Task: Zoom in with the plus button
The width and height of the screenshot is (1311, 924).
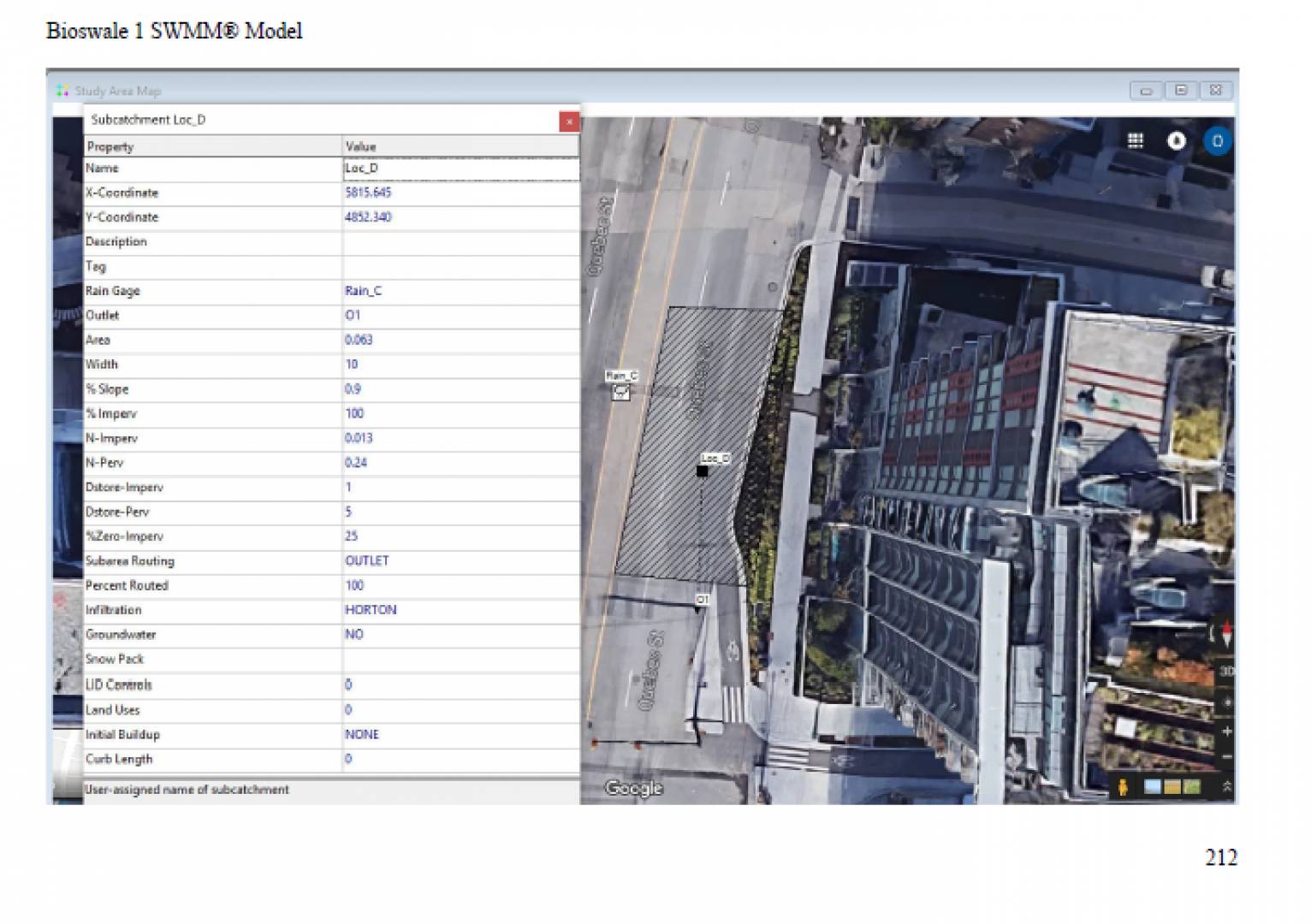Action: click(1226, 731)
